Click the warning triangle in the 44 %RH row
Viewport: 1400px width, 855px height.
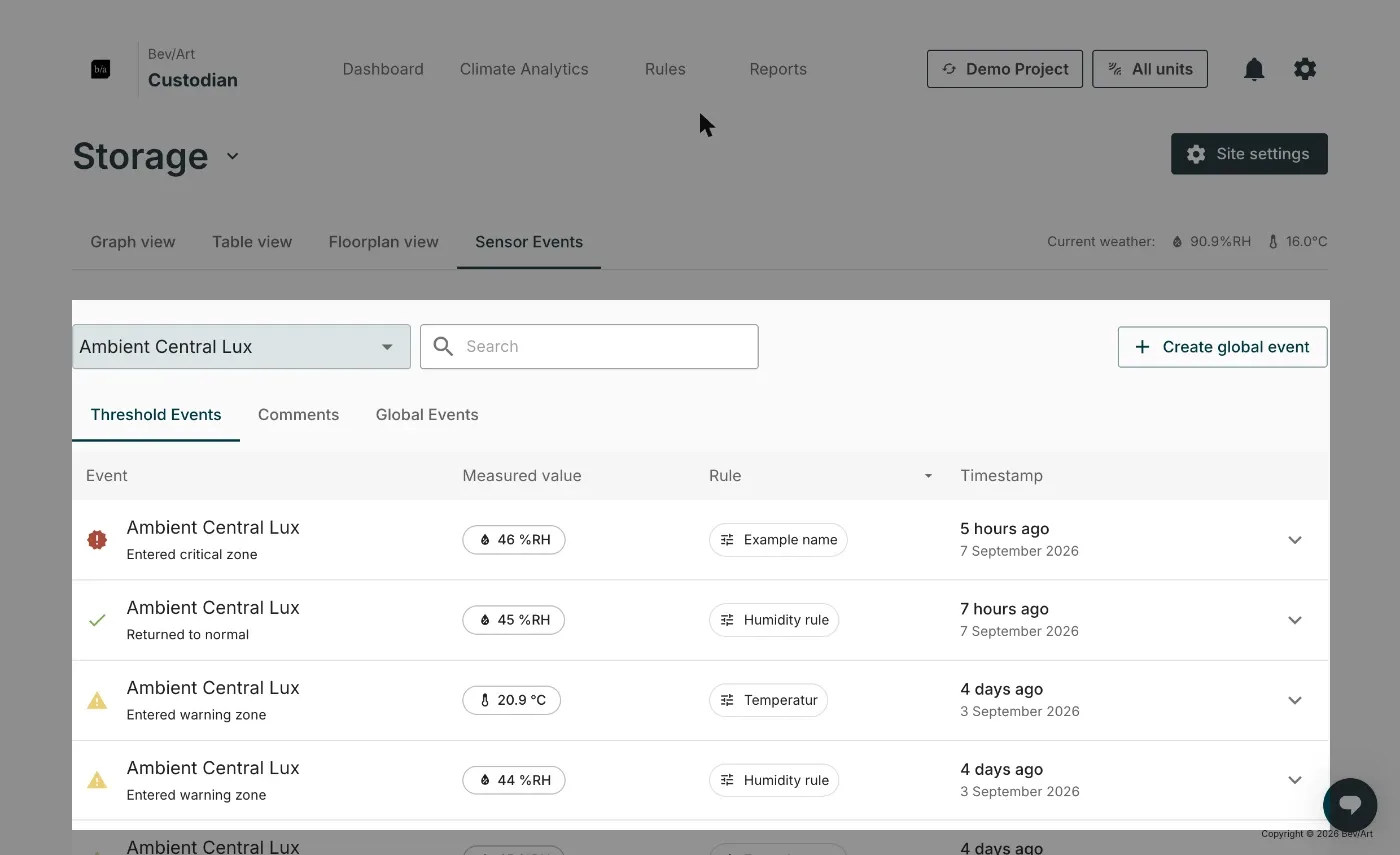(x=97, y=780)
